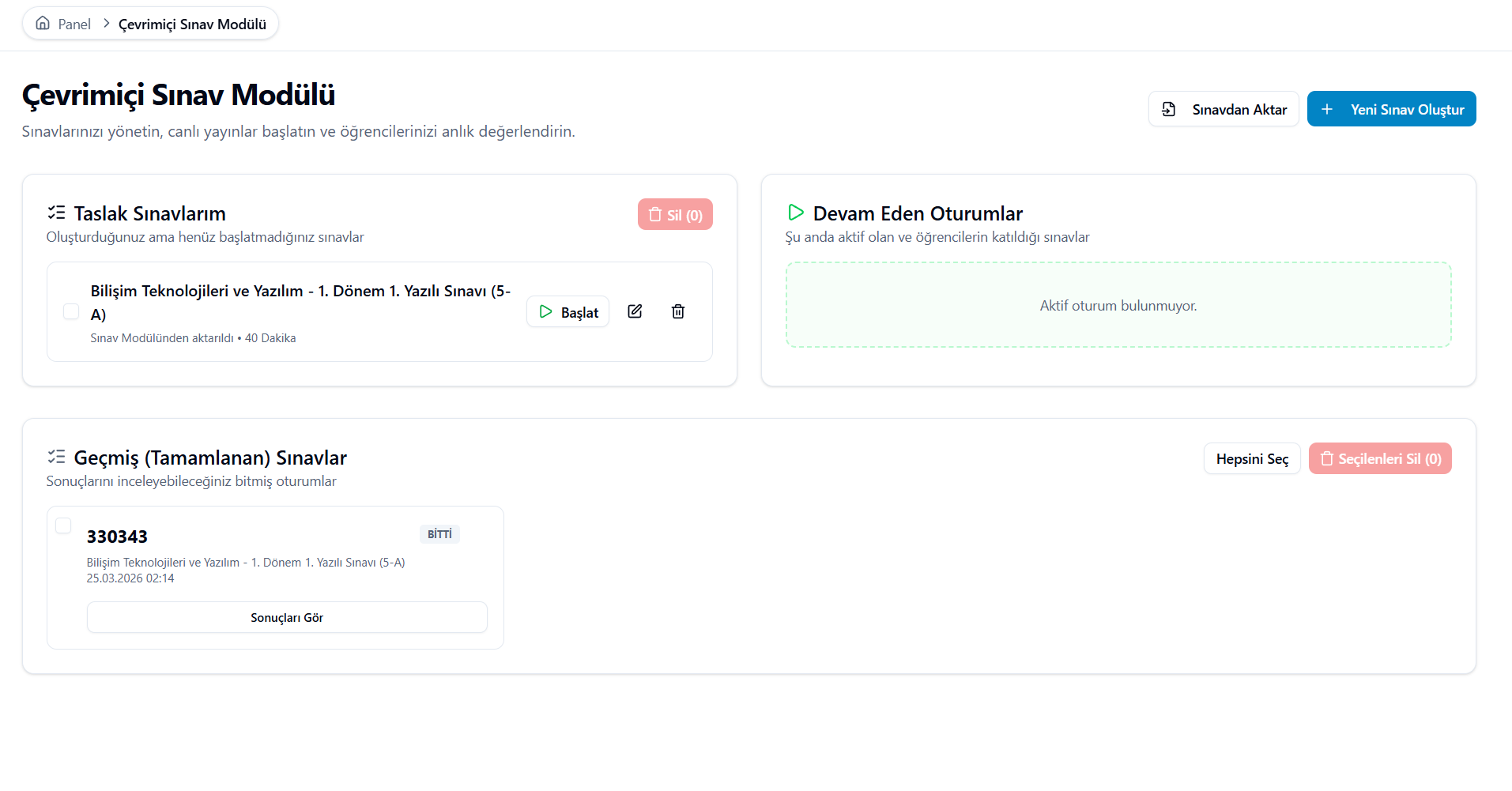Open the Panel breadcrumb link
Screen dimensions: 1512x791
click(x=74, y=24)
